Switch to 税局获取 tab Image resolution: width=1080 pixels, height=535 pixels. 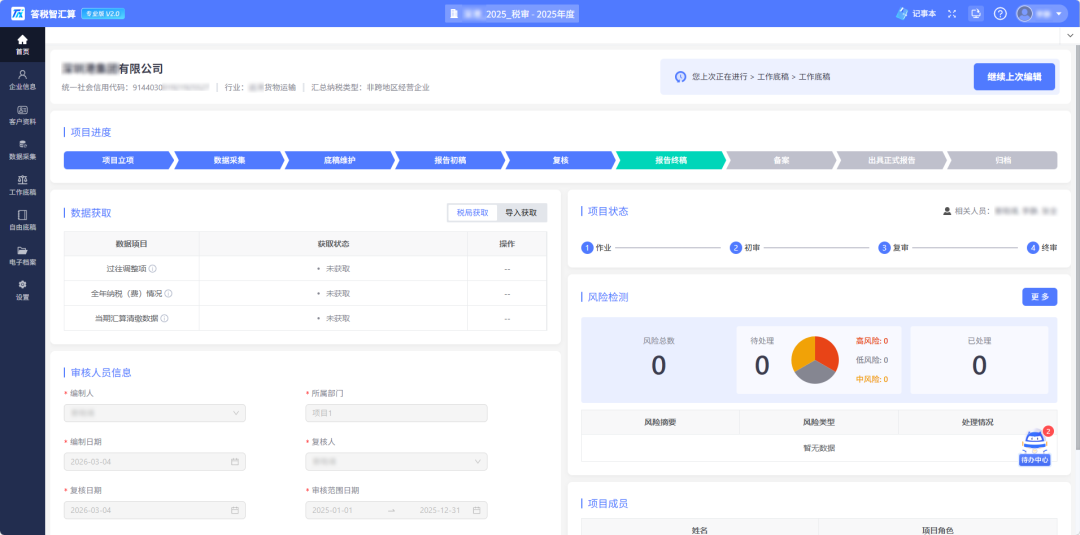472,213
